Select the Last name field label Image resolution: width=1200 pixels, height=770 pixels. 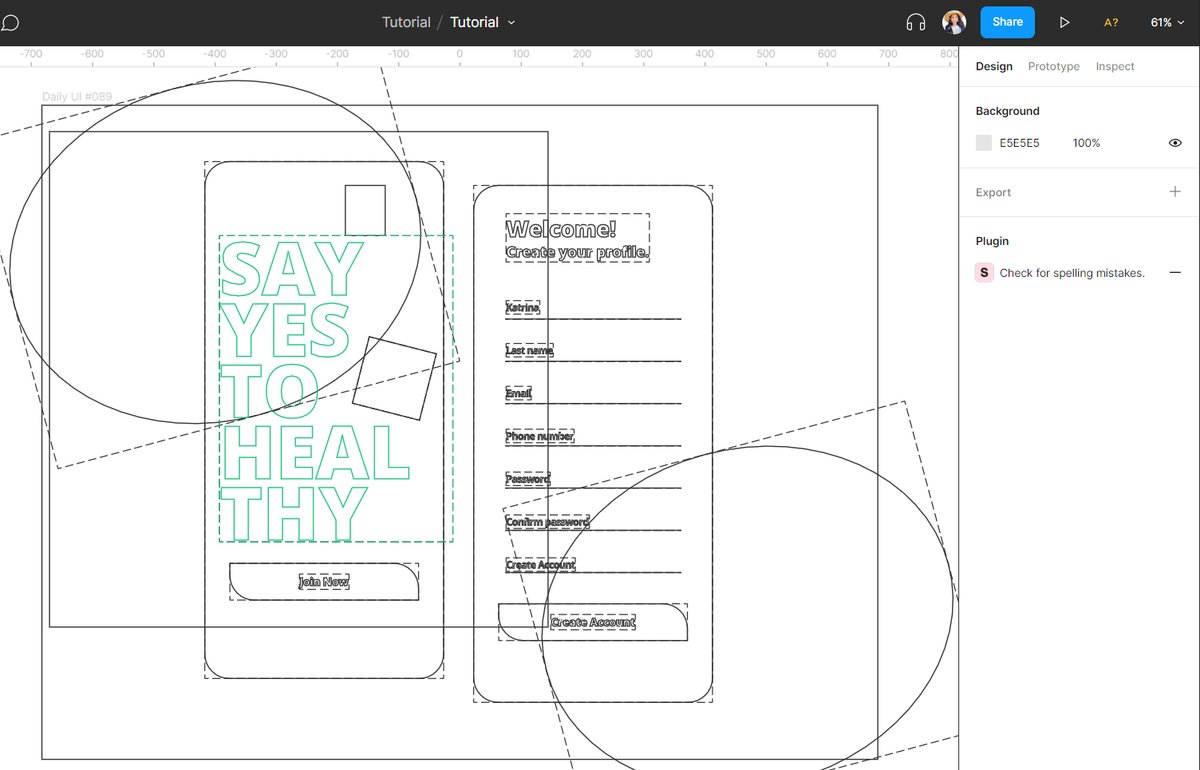529,350
